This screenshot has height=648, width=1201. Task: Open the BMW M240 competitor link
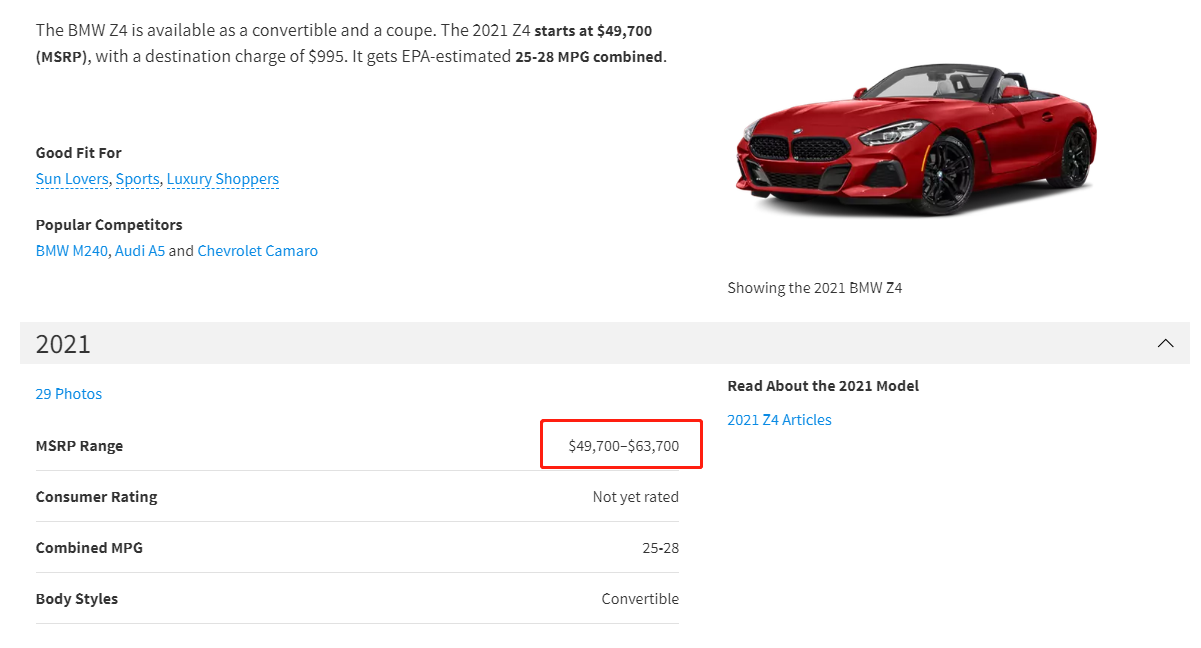(71, 251)
